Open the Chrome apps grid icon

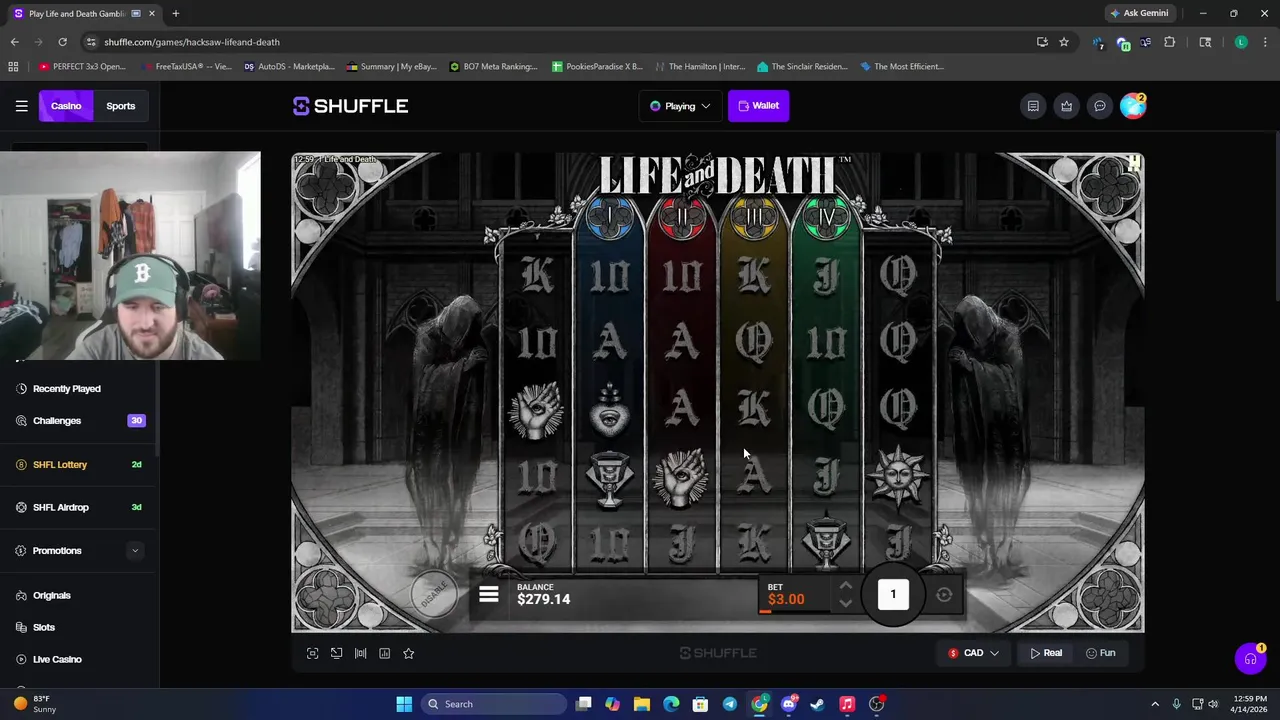point(13,67)
